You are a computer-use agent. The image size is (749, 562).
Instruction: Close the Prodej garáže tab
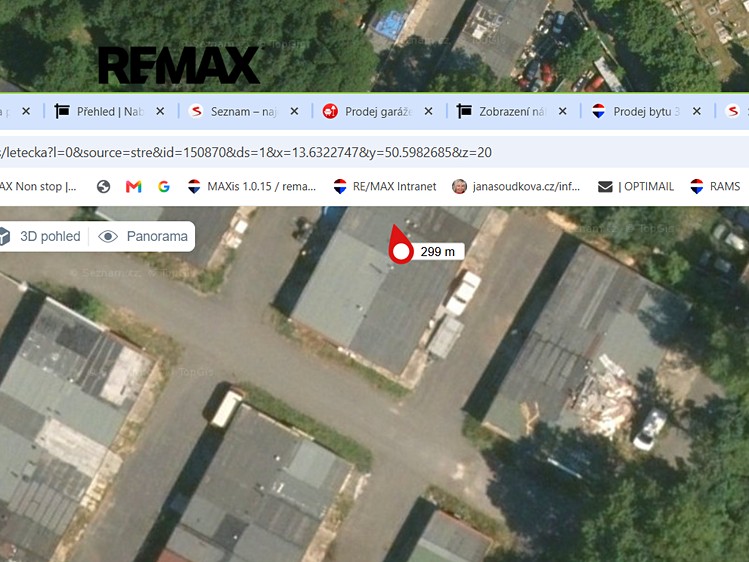tap(428, 111)
